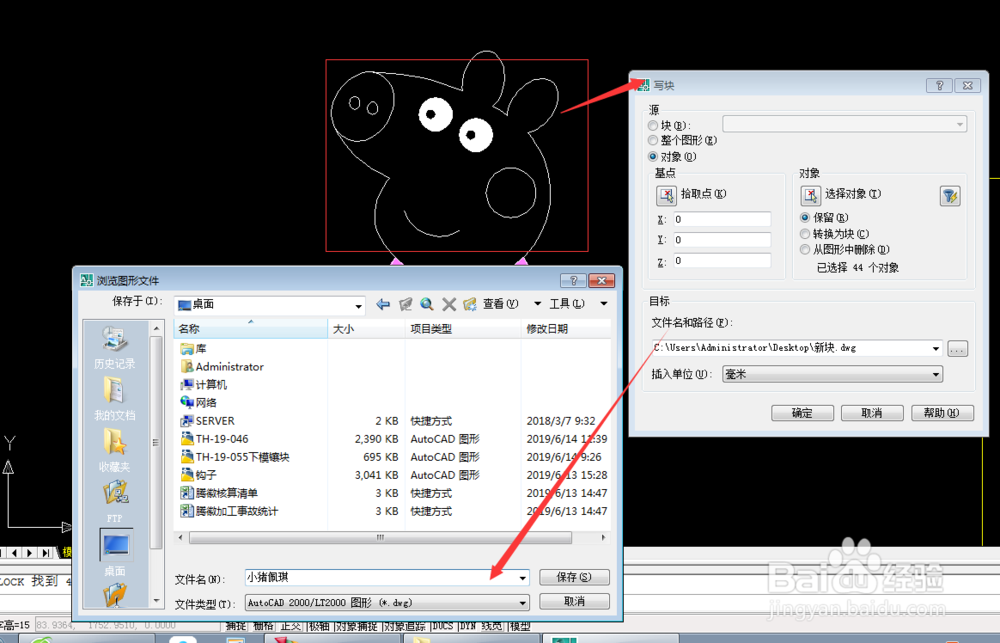Toggle DUCS in the status bar
This screenshot has width=1000, height=643.
[x=443, y=626]
